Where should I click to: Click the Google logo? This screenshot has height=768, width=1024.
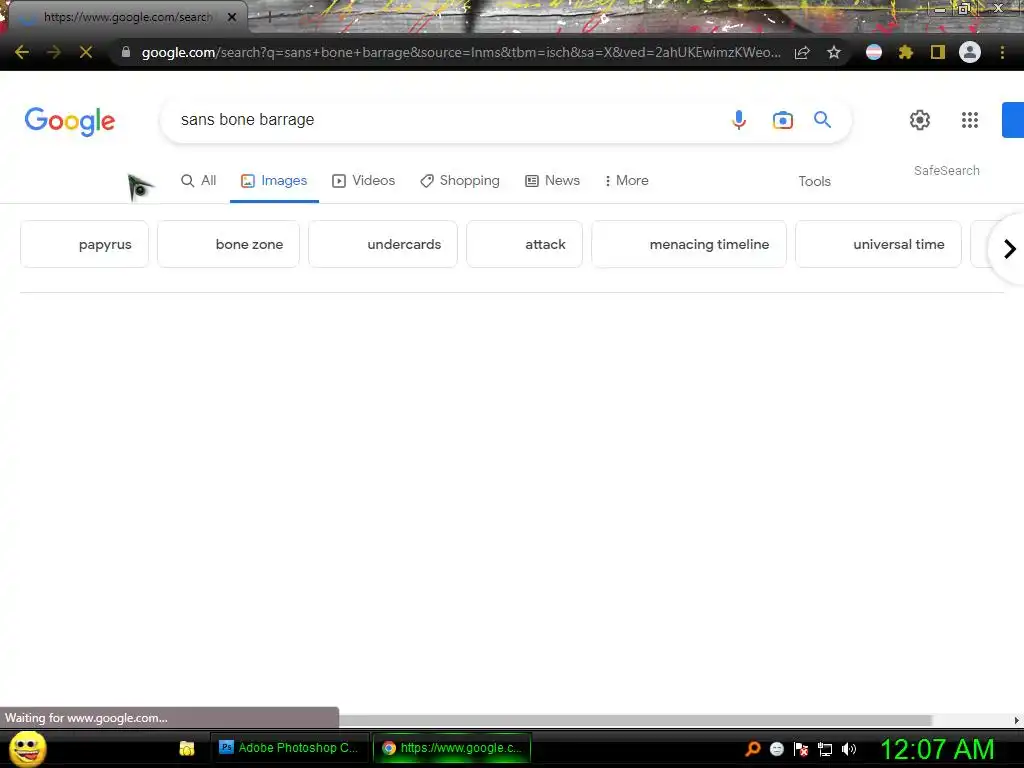(x=70, y=121)
